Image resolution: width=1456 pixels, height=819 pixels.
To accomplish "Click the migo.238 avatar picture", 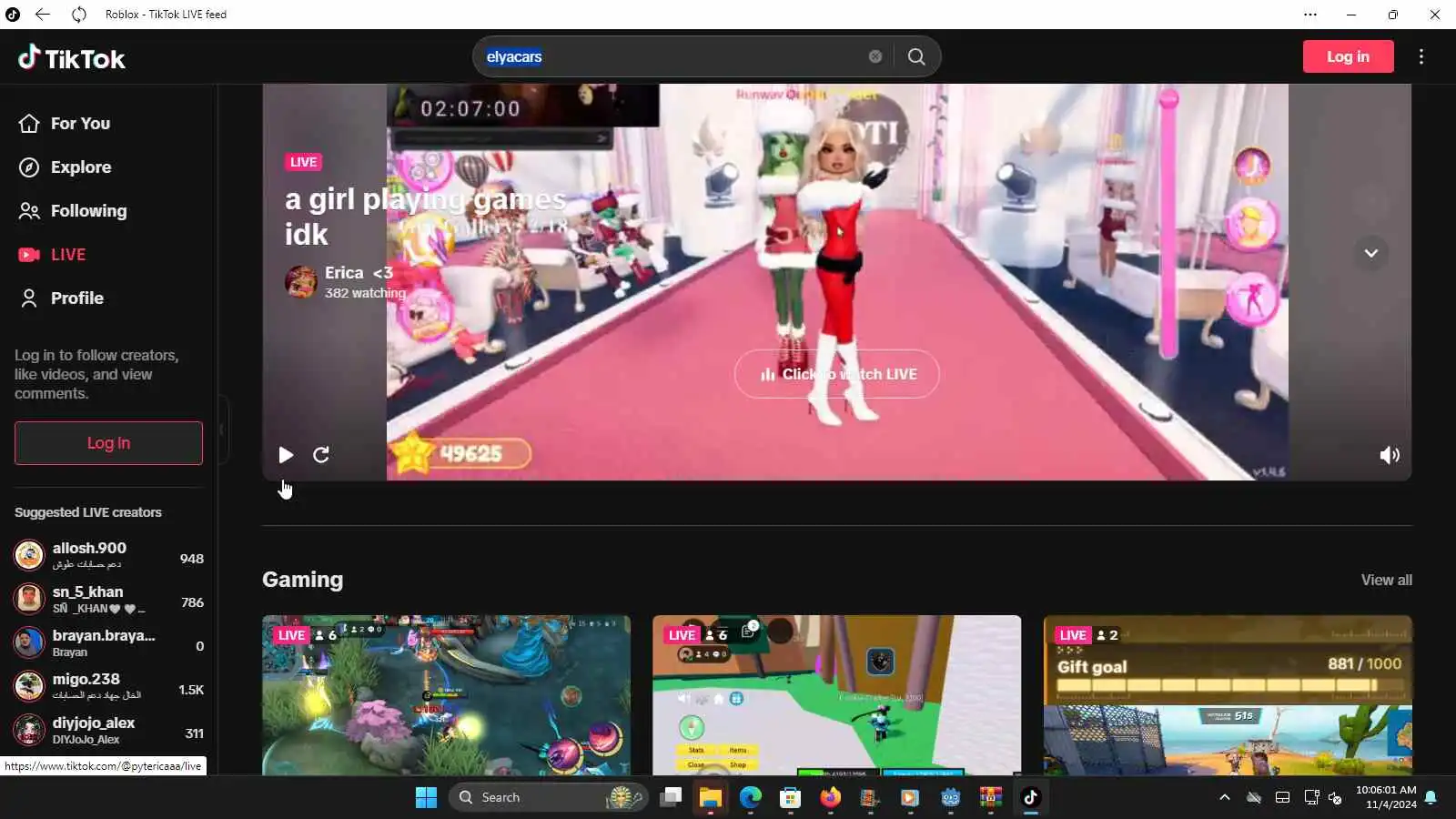I will click(x=29, y=686).
